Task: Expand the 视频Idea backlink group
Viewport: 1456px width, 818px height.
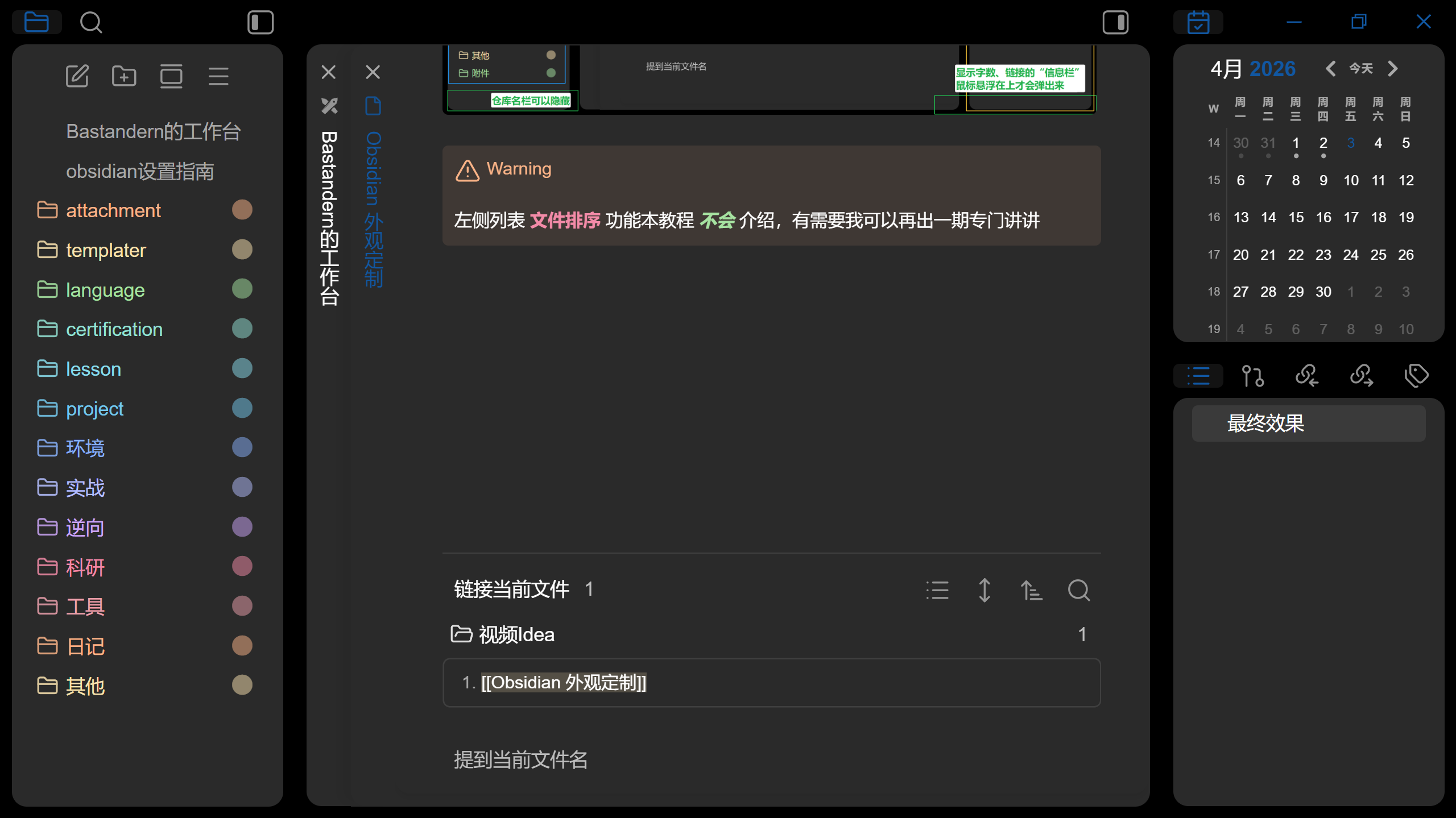Action: (516, 634)
